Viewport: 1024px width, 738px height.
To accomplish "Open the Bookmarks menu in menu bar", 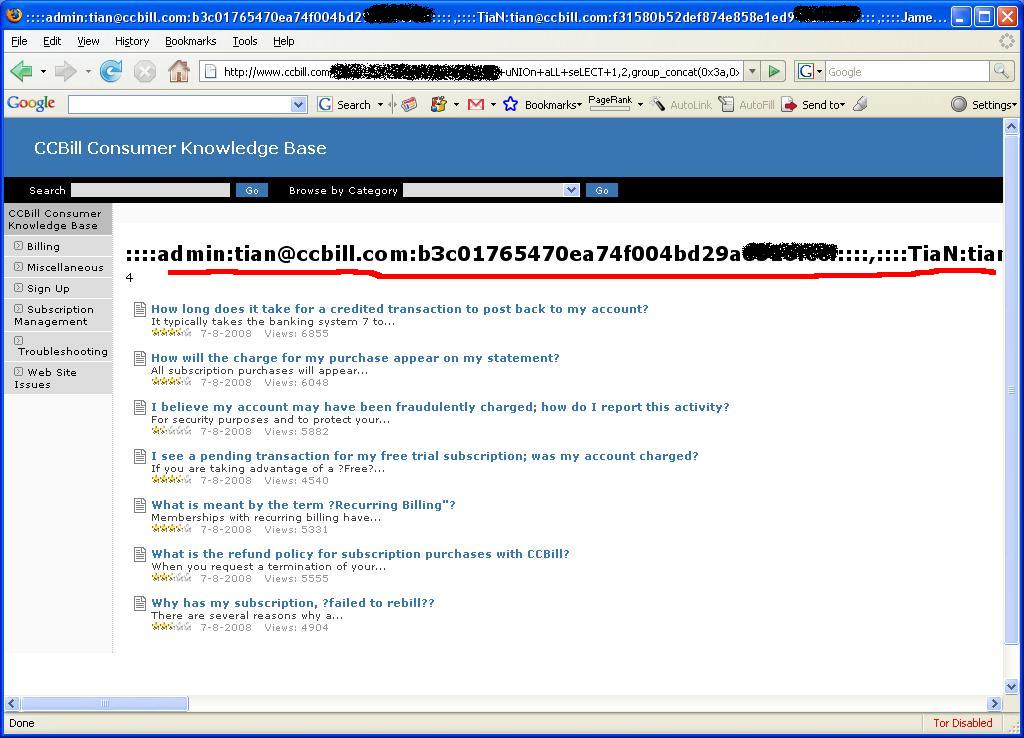I will [191, 41].
